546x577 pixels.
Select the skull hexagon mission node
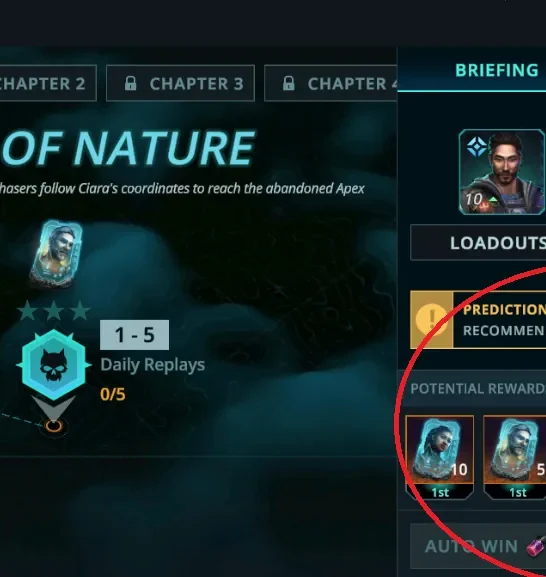click(54, 365)
